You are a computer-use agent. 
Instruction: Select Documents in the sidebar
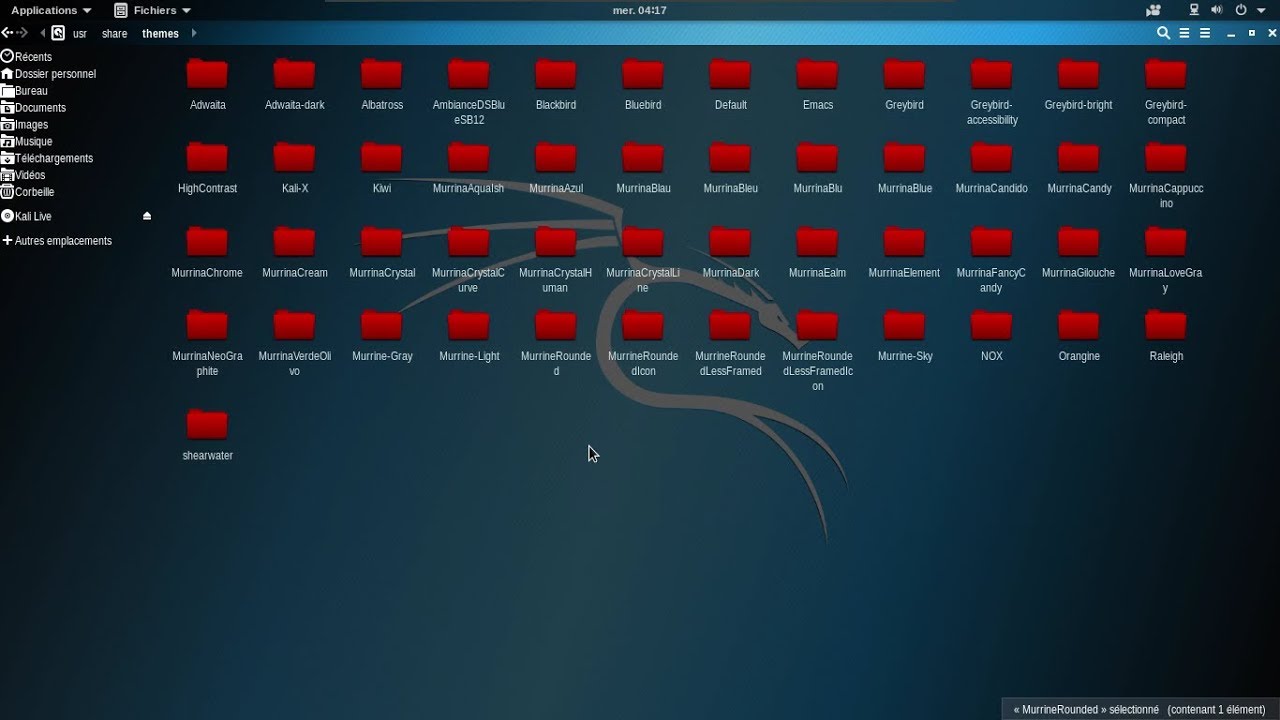click(x=39, y=107)
